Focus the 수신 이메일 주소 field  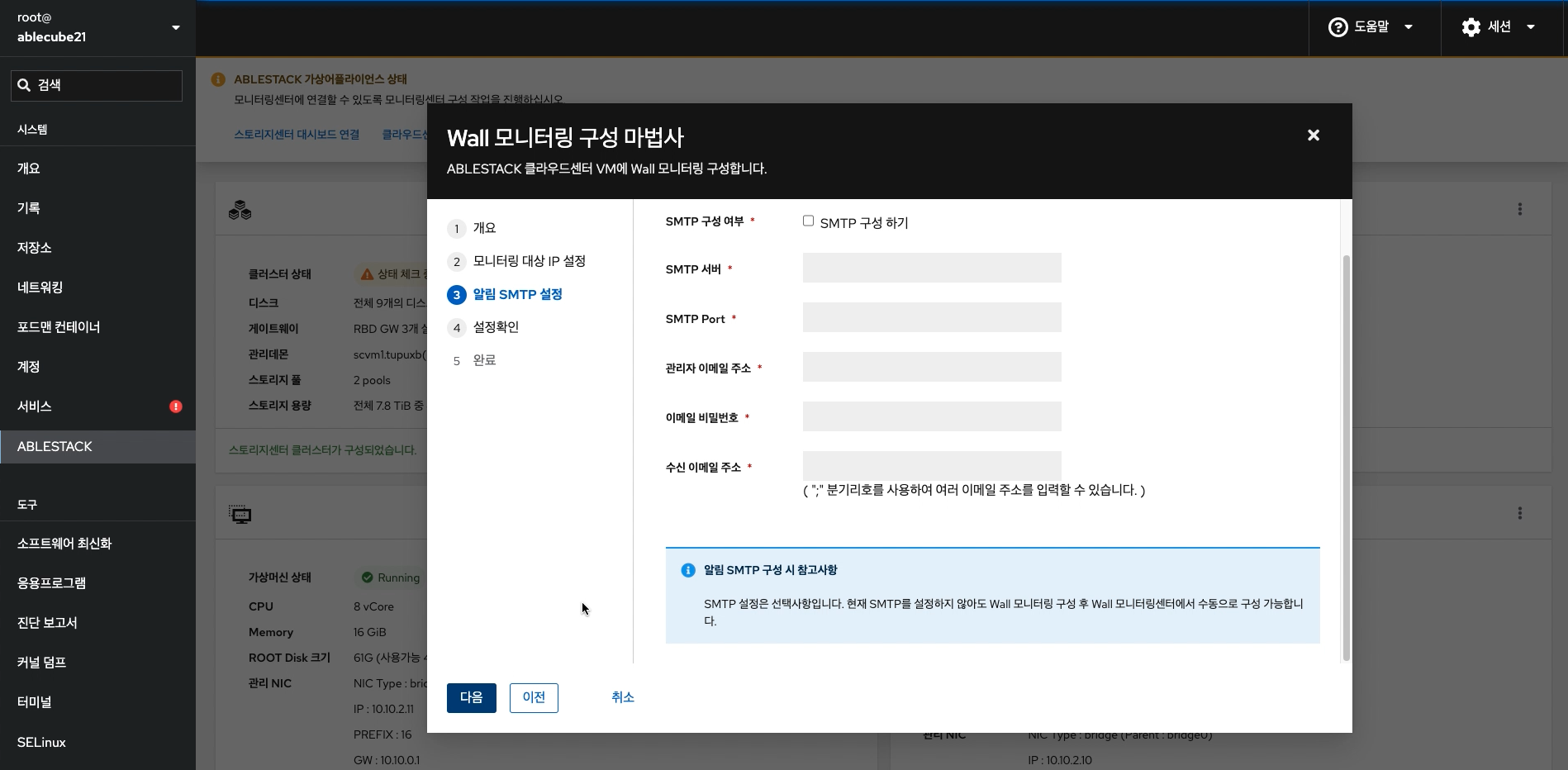(x=932, y=466)
